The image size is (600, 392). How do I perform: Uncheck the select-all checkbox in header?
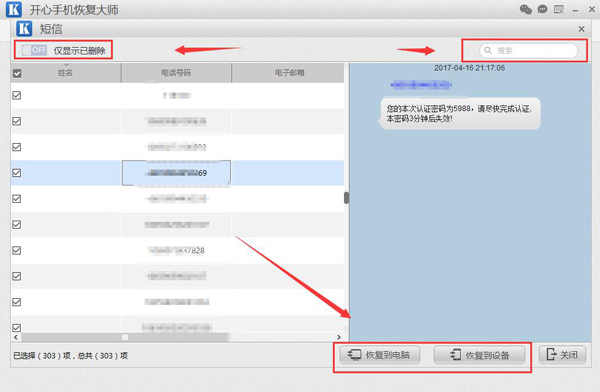[x=17, y=73]
